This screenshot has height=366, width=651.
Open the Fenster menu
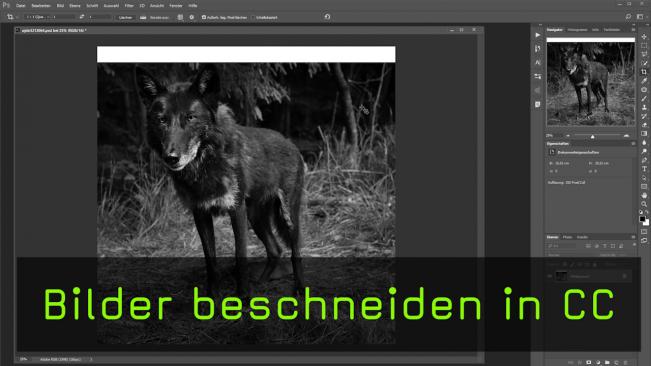coord(176,6)
